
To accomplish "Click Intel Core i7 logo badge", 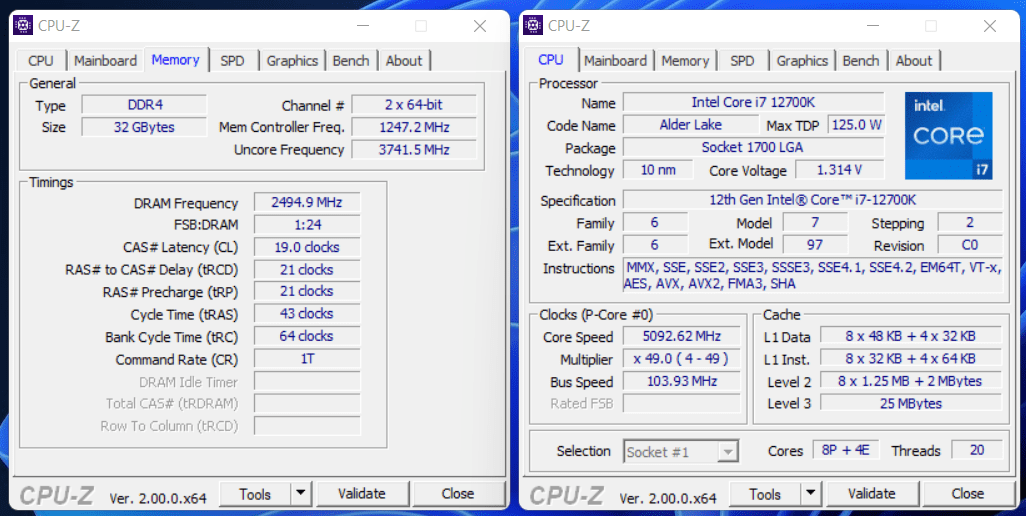I will 949,135.
